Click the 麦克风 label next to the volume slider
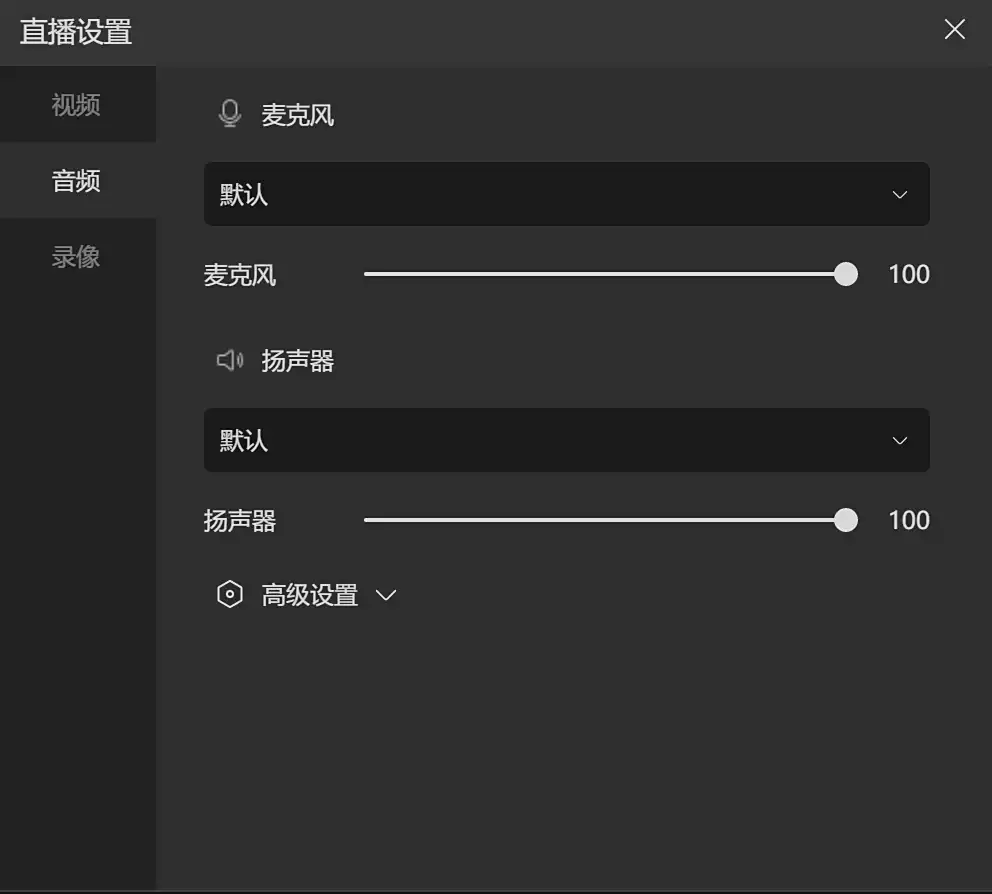The height and width of the screenshot is (894, 992). (240, 275)
